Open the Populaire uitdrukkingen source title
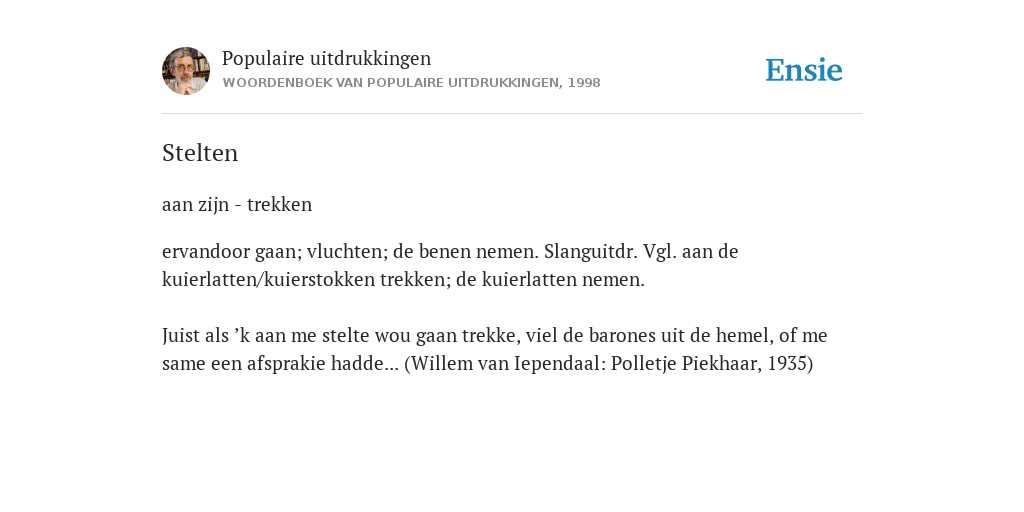This screenshot has width=1024, height=512. pos(327,58)
